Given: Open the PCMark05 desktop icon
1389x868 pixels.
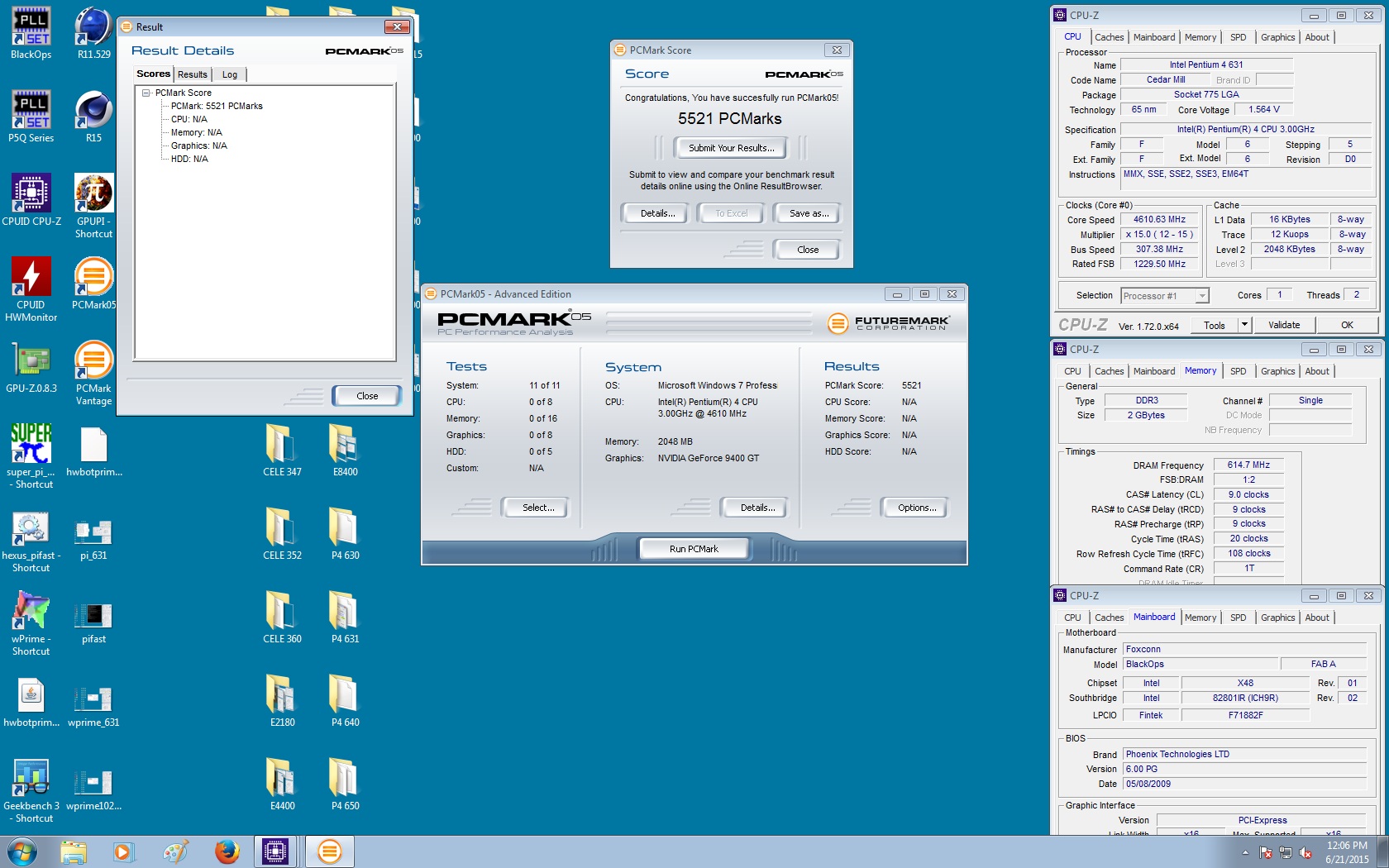Looking at the screenshot, I should coord(94,284).
